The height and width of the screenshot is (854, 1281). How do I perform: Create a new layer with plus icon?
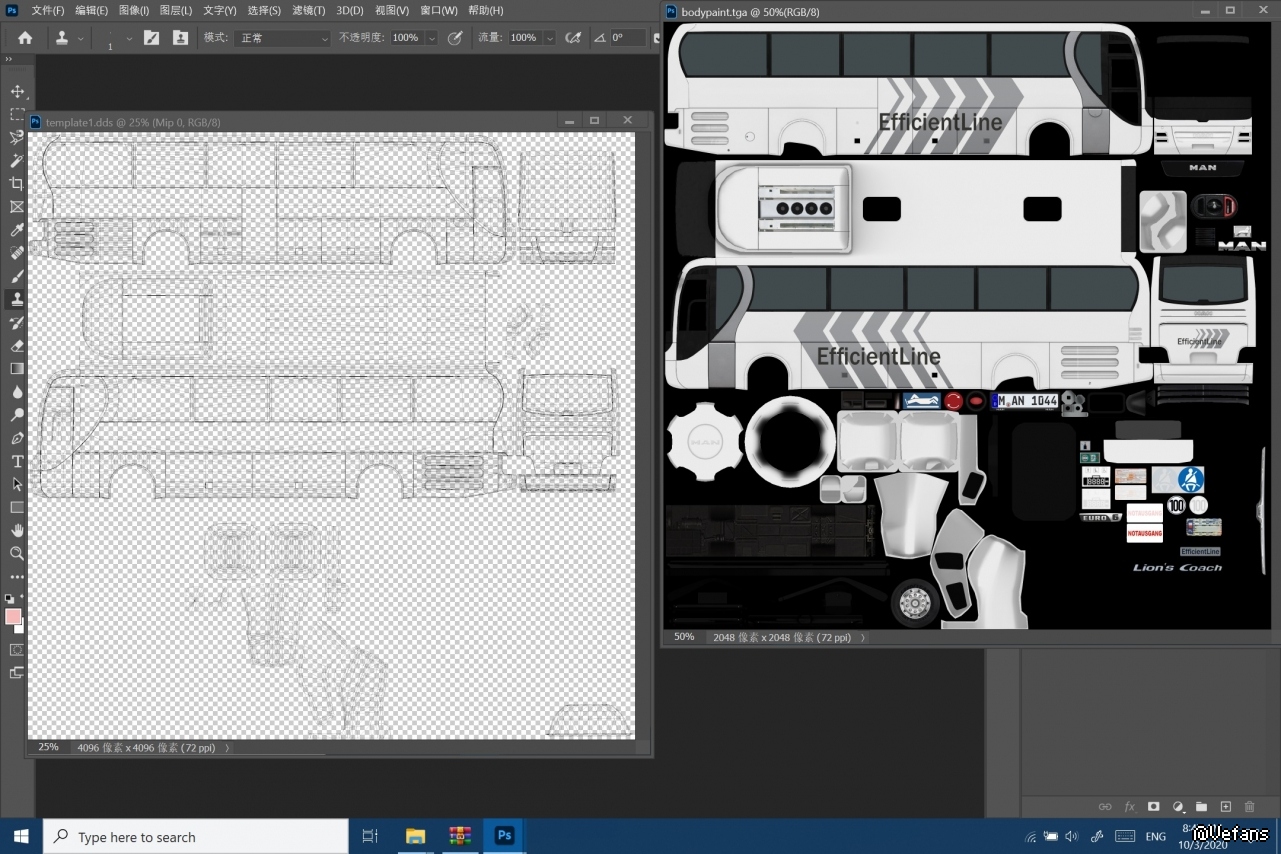click(1225, 806)
